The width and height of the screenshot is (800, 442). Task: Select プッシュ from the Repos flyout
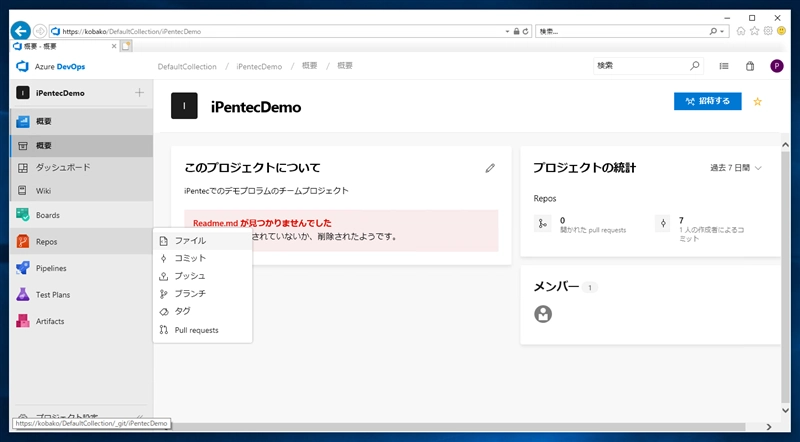click(203, 276)
